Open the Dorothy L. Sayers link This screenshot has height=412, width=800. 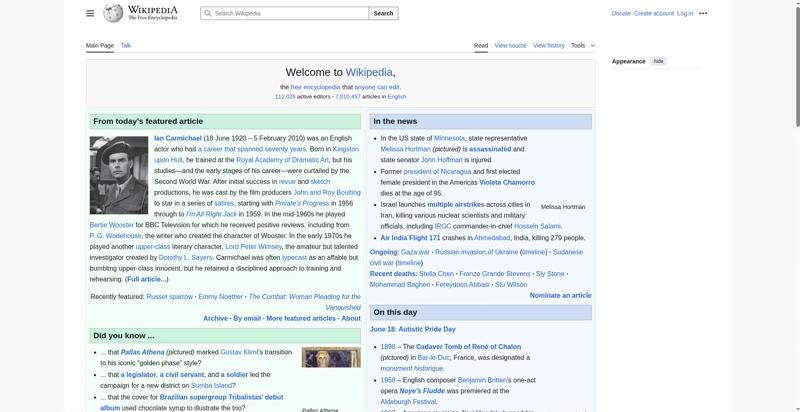(x=186, y=258)
